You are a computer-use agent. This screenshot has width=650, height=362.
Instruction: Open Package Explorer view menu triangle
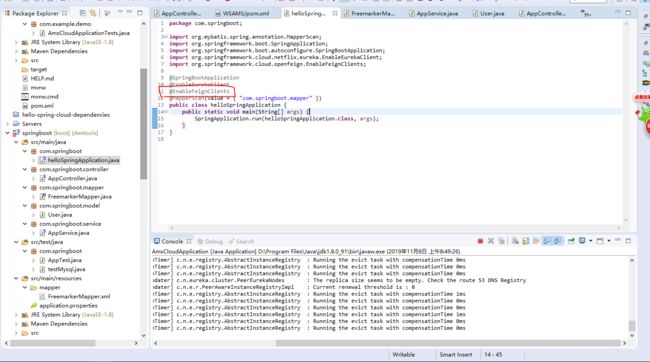tap(120, 12)
